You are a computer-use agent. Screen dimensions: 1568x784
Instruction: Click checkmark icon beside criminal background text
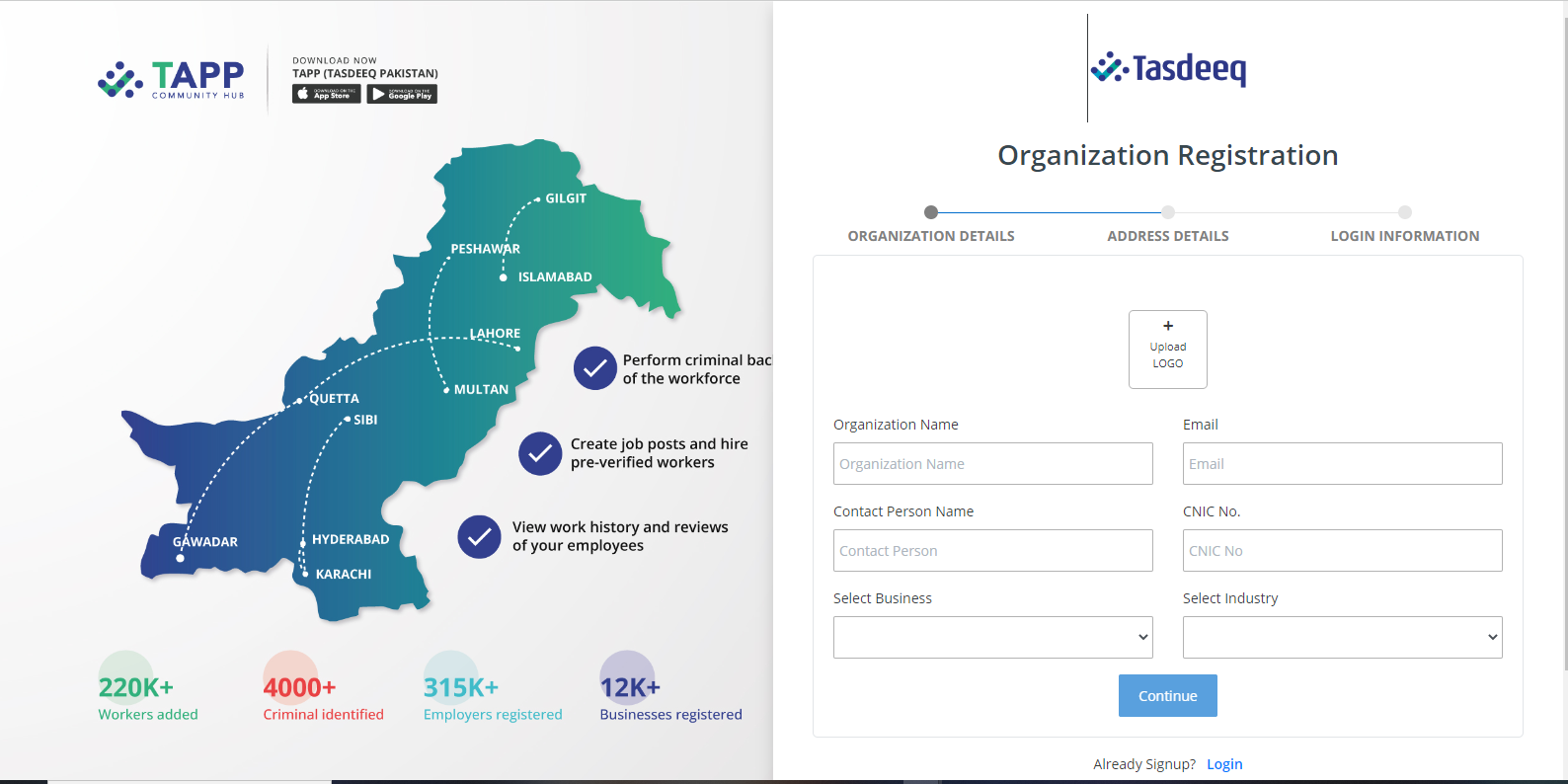click(595, 368)
